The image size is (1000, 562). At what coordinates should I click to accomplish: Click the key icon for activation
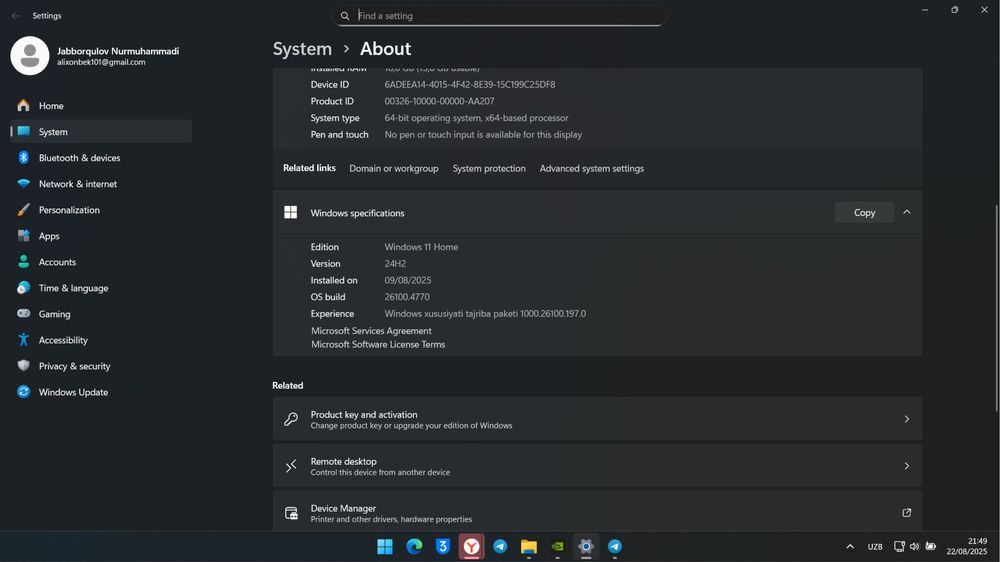tap(291, 419)
